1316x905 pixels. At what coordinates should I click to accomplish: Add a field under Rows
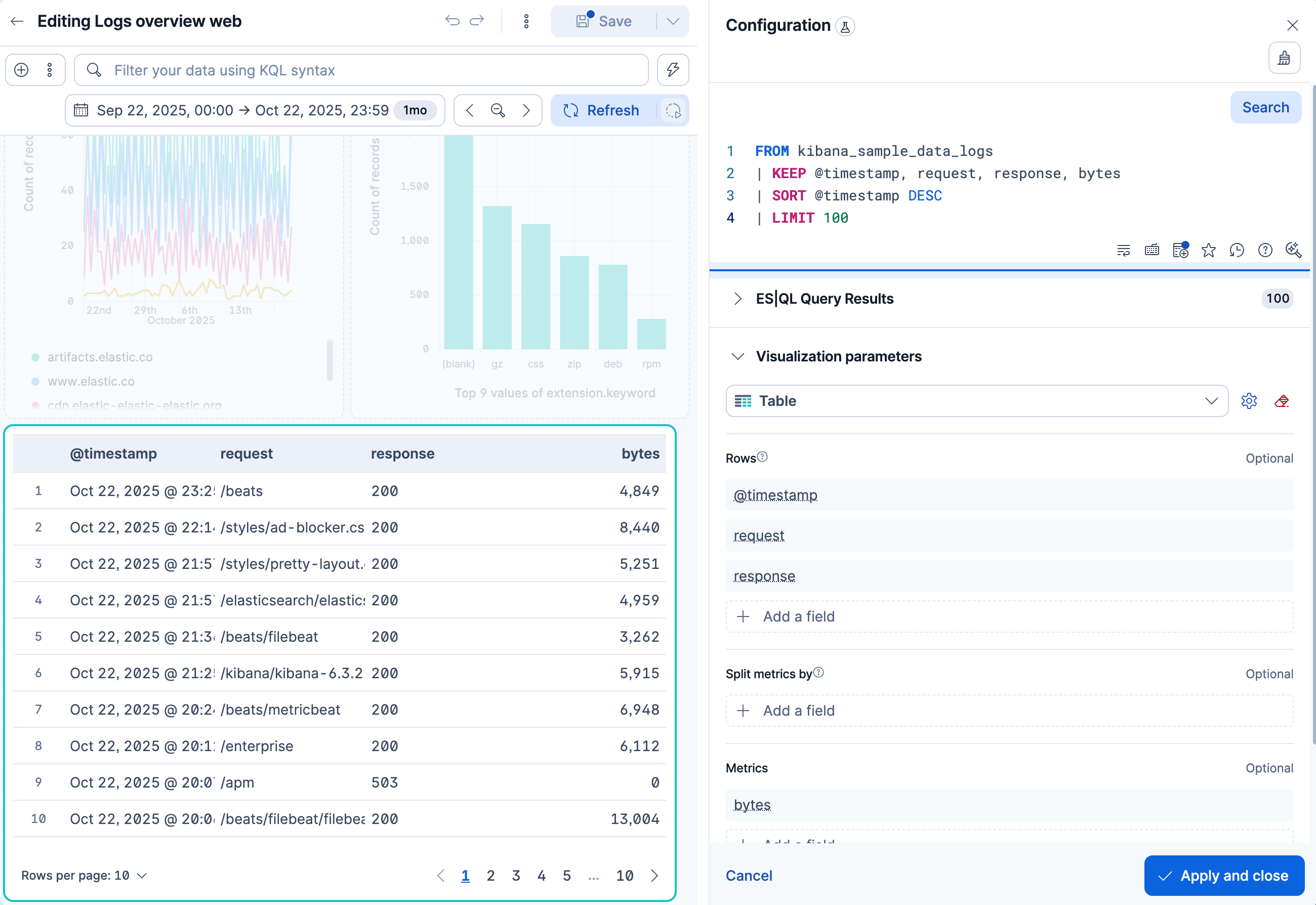1009,616
